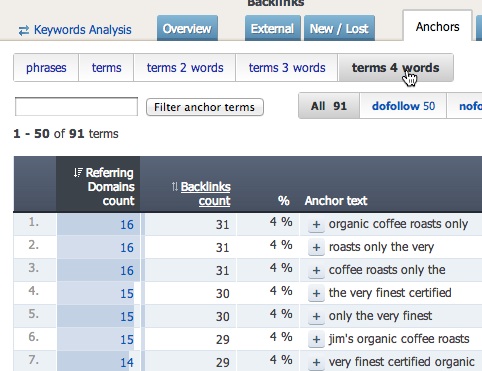The height and width of the screenshot is (371, 482).
Task: Expand row 'organic coffee roasts only'
Action: point(316,224)
